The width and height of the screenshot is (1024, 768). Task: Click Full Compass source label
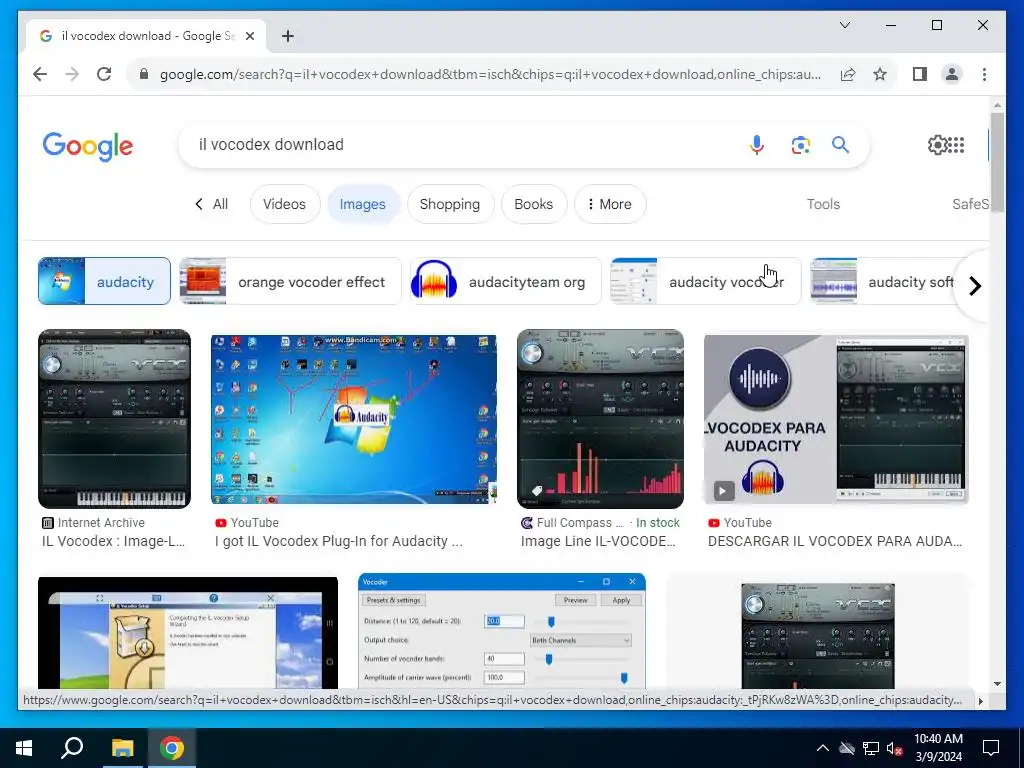click(574, 522)
